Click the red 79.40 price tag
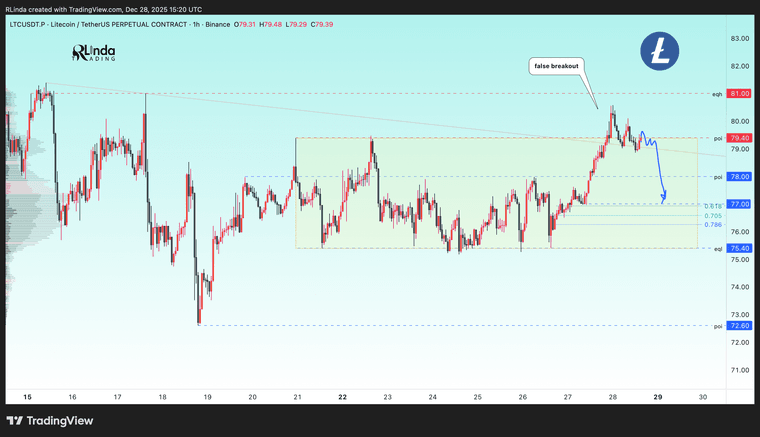 740,138
